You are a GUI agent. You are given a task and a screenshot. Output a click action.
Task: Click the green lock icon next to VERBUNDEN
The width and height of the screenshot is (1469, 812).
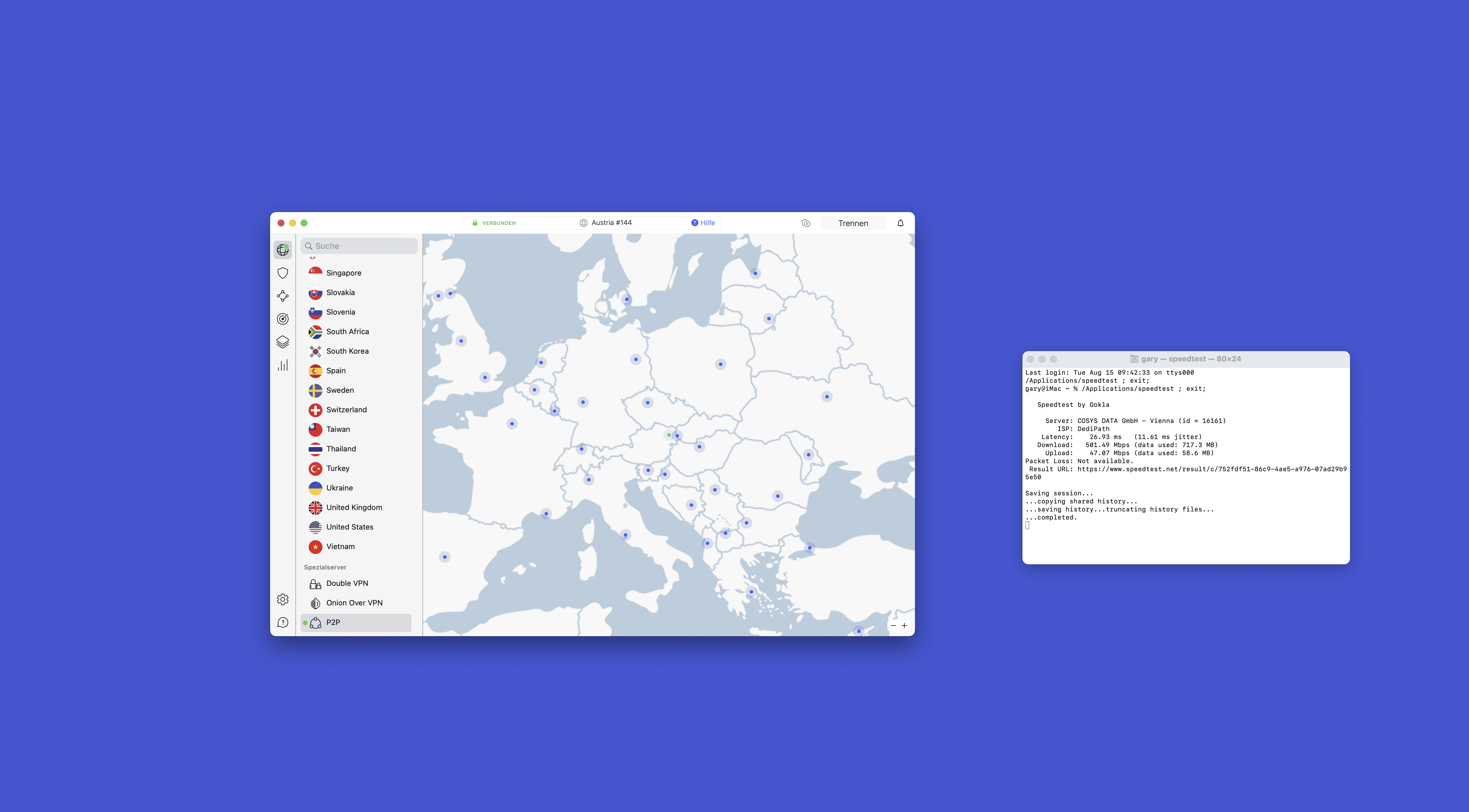[x=474, y=223]
